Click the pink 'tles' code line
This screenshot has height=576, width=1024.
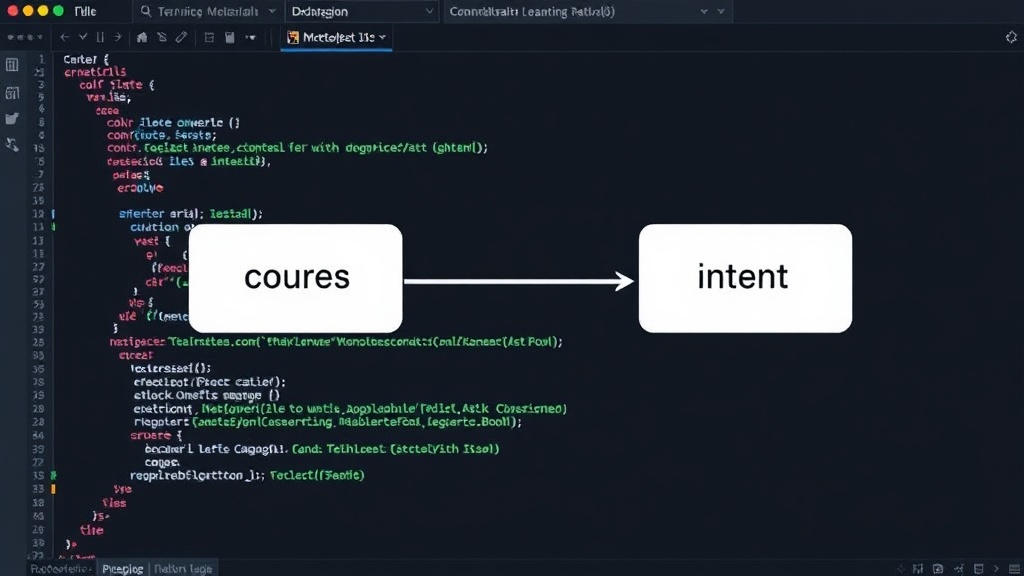(114, 503)
